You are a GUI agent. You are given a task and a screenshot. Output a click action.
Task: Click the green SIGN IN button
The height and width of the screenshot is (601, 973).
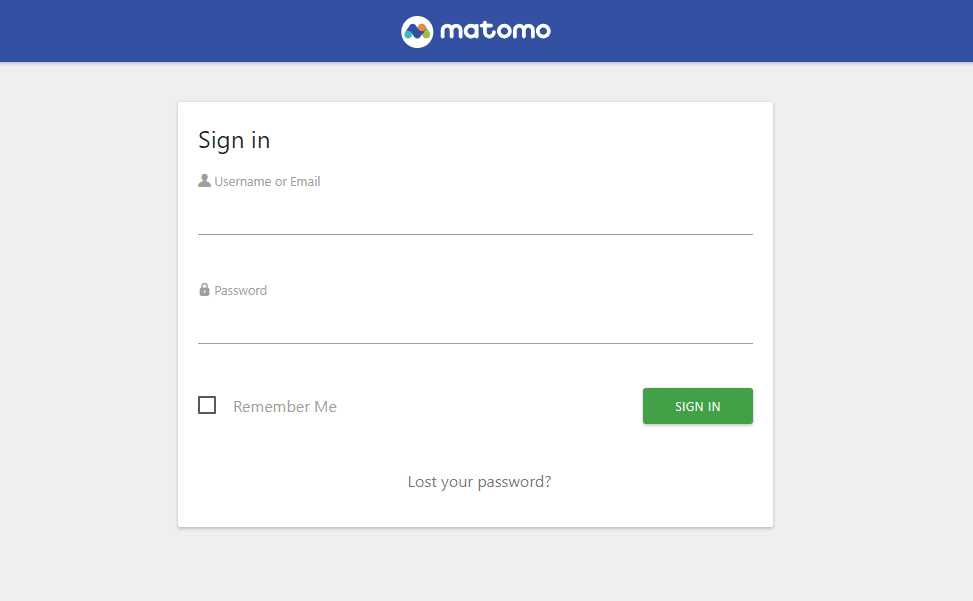click(x=697, y=406)
